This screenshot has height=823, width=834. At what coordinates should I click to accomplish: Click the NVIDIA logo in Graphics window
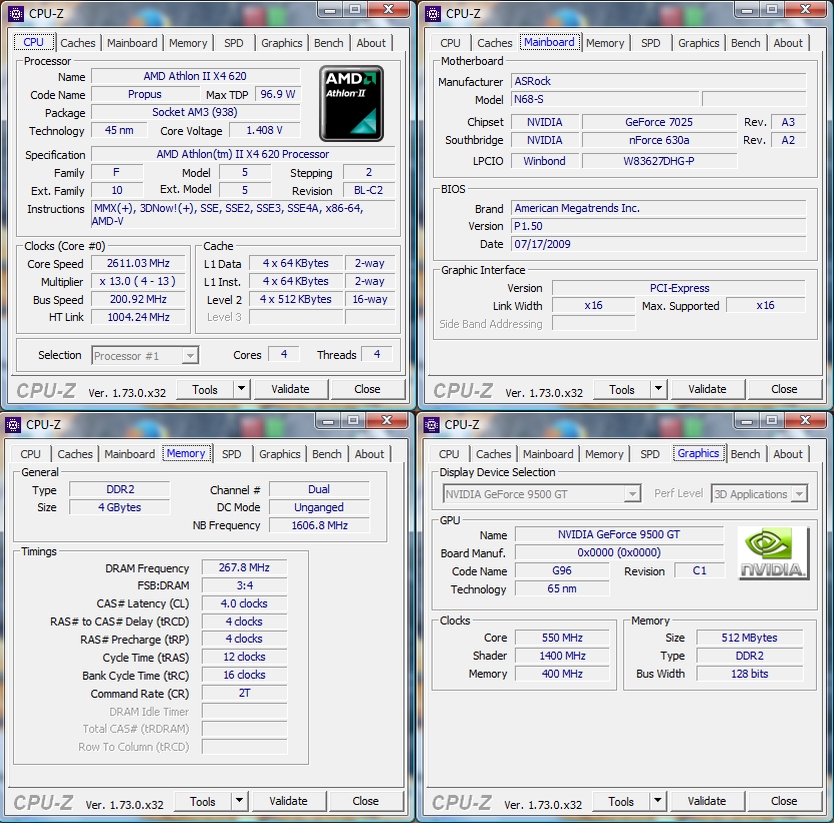tap(774, 553)
